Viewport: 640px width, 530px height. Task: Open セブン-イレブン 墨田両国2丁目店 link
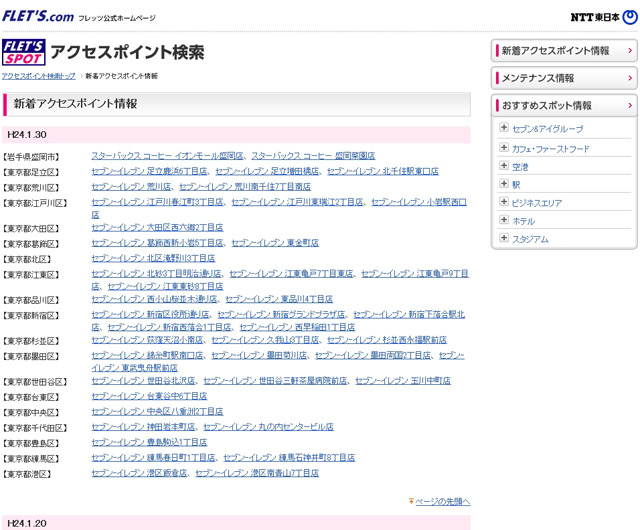[x=373, y=356]
